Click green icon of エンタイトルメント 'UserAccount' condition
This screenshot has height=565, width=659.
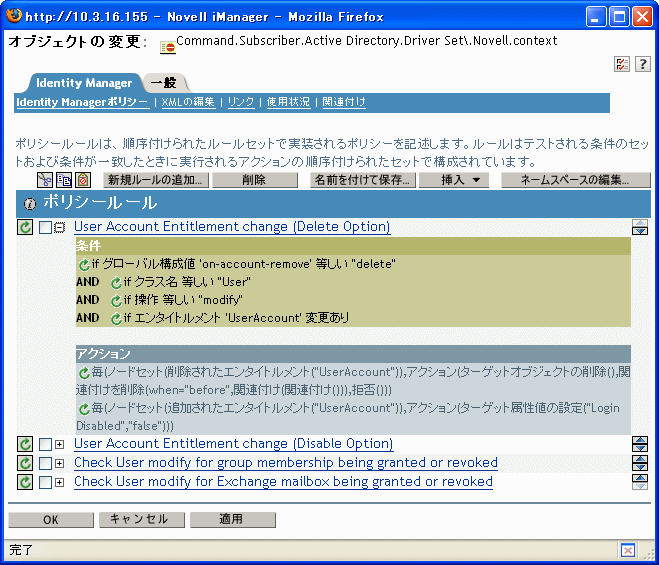coord(116,319)
